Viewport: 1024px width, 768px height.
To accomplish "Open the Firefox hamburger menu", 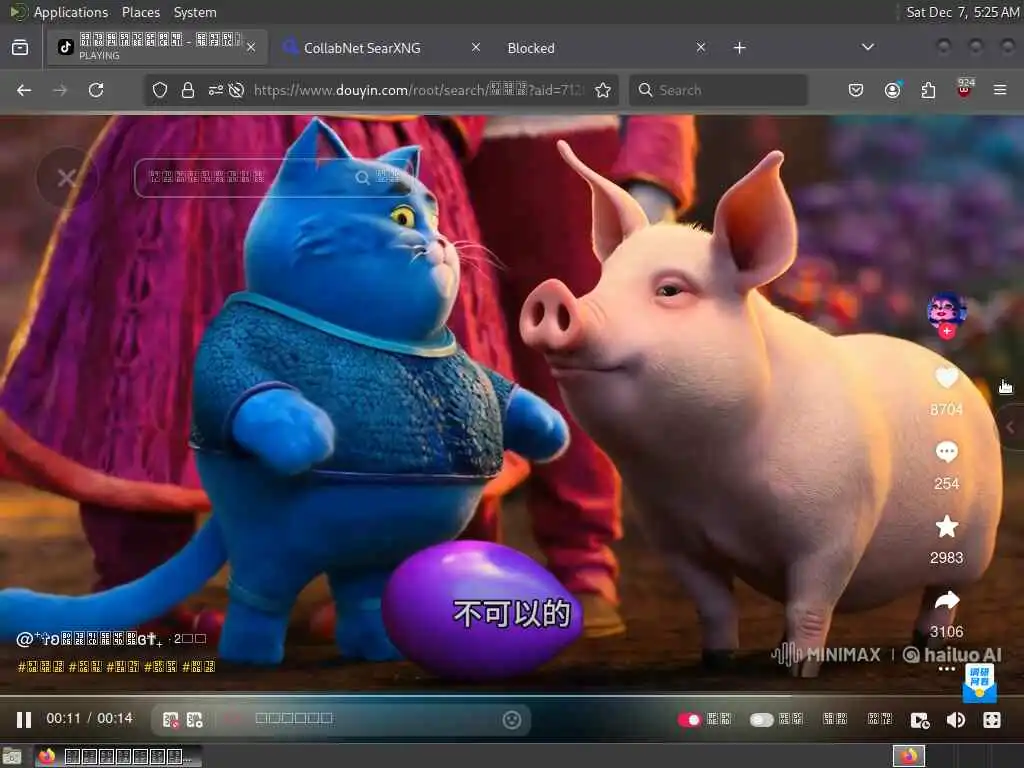I will click(1000, 90).
